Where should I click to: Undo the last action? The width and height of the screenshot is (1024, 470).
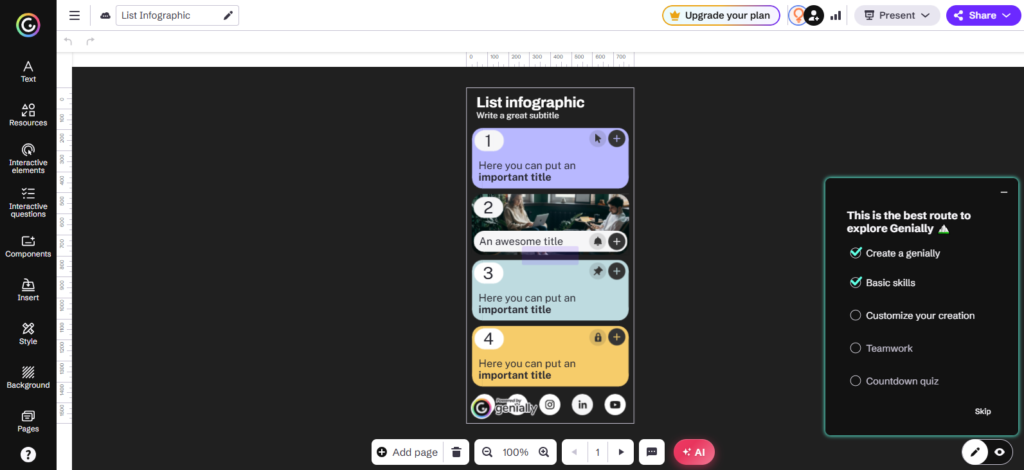pos(68,41)
